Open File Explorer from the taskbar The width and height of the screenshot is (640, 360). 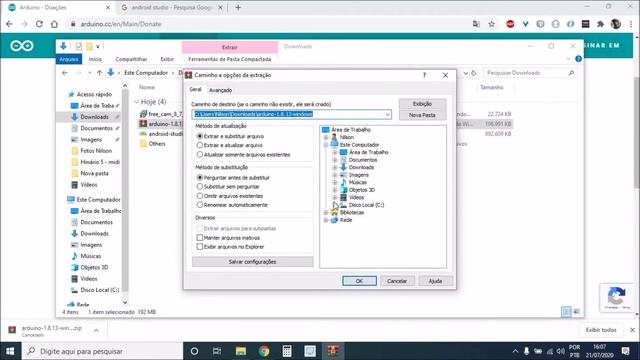pos(241,351)
